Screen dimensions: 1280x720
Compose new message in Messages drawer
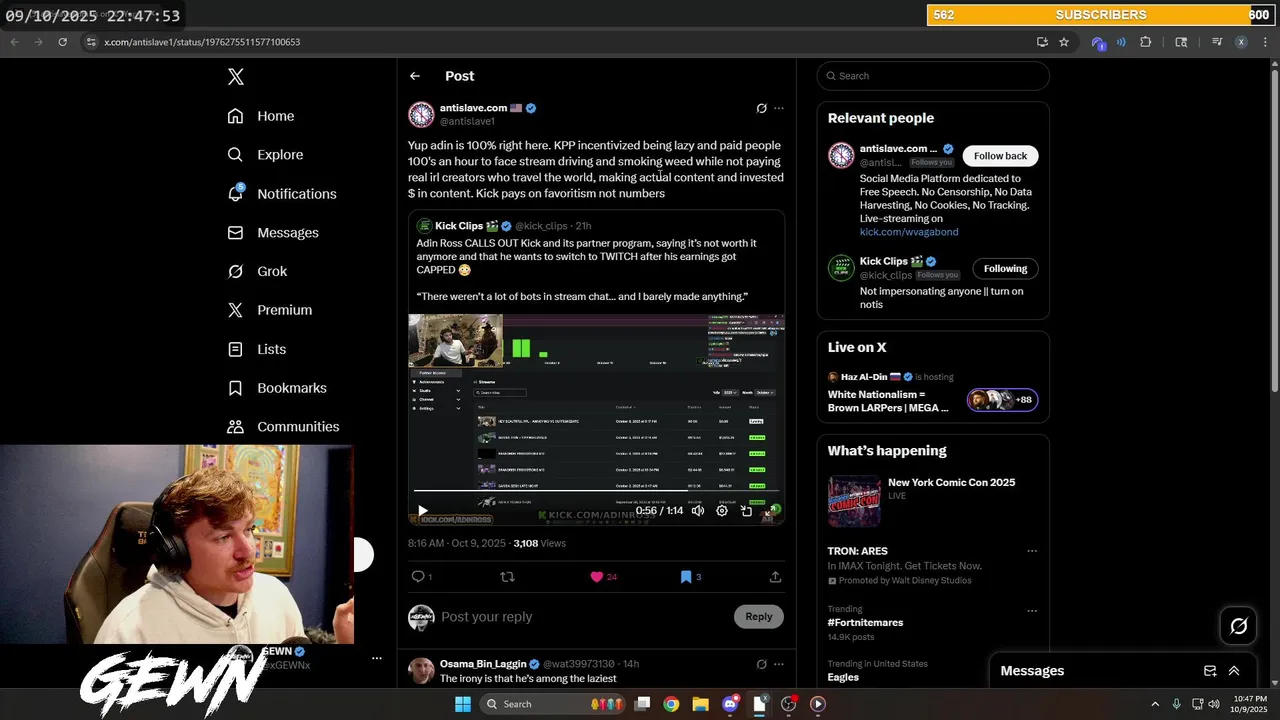click(x=1209, y=671)
